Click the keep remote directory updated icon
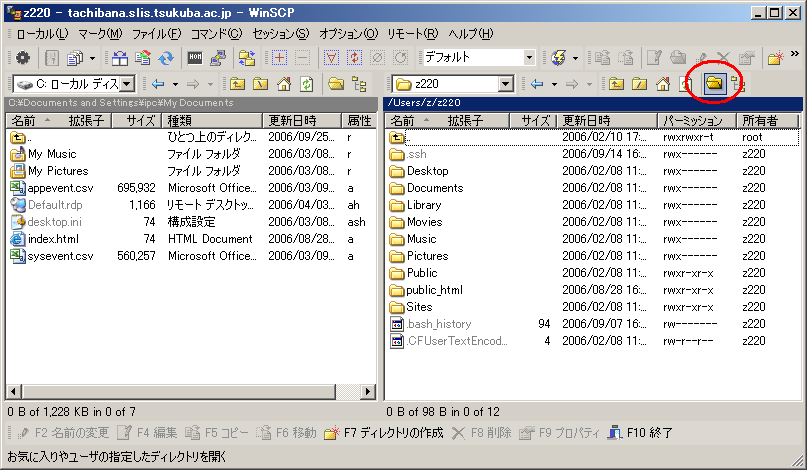This screenshot has height=470, width=807. tap(143, 58)
